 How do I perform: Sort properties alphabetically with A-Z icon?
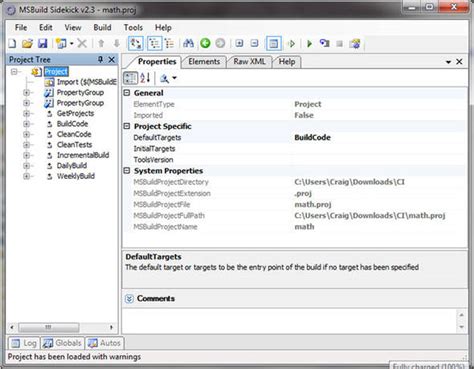coord(145,78)
